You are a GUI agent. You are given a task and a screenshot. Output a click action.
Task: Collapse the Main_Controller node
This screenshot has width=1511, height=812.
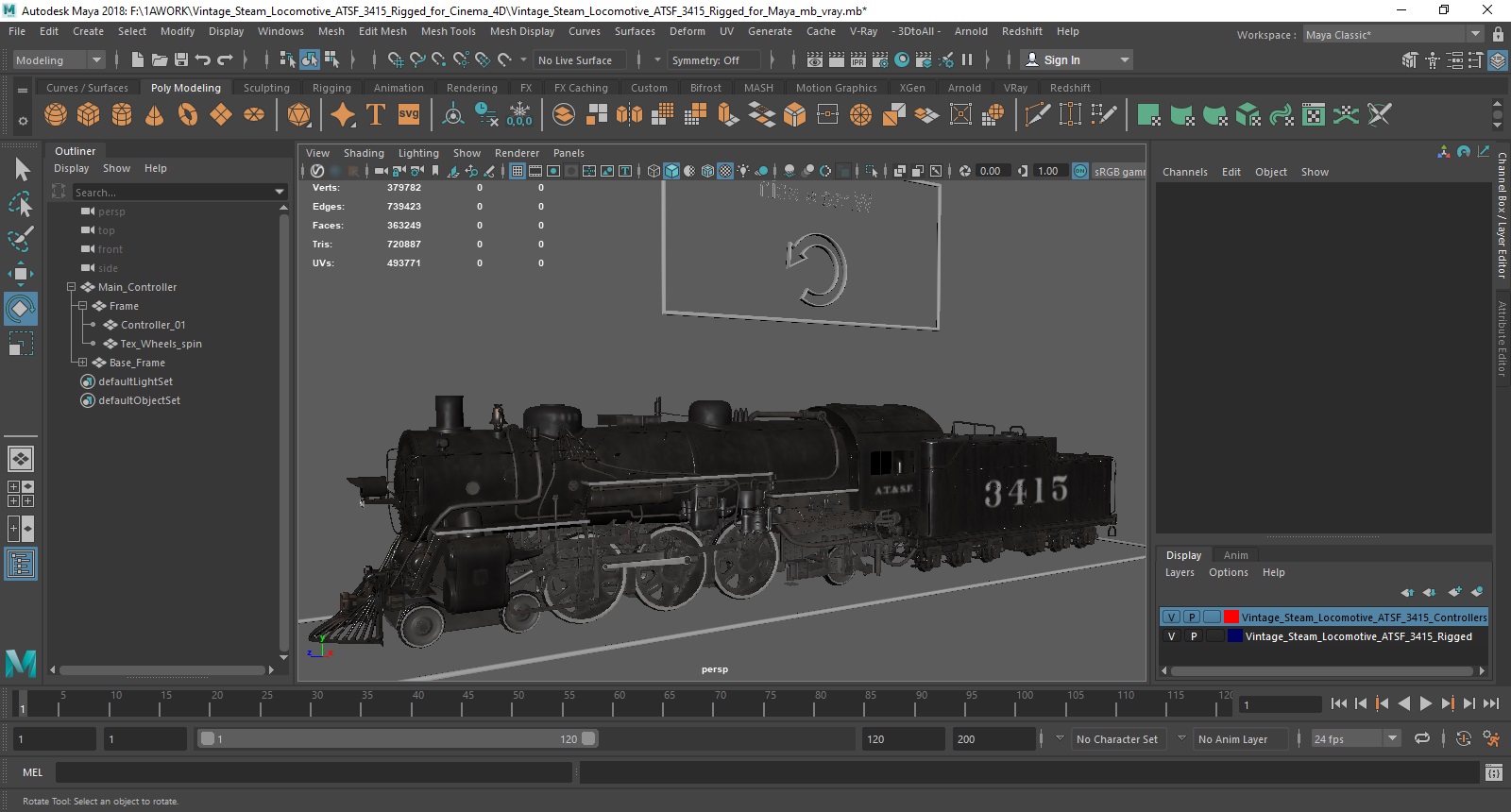click(71, 287)
